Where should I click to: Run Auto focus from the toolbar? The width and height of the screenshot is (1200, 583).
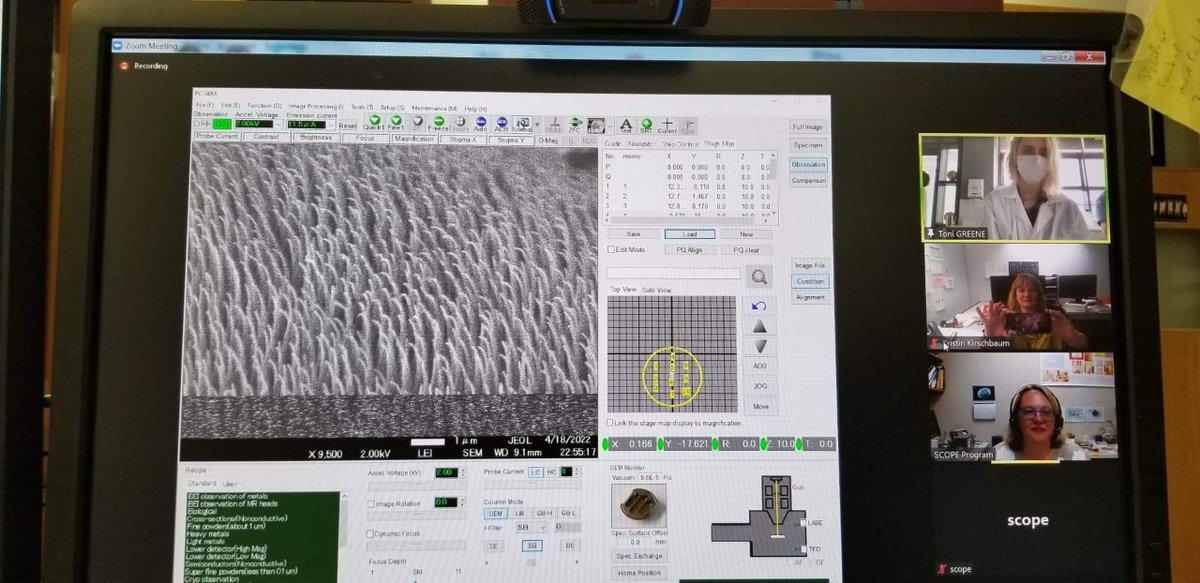480,123
